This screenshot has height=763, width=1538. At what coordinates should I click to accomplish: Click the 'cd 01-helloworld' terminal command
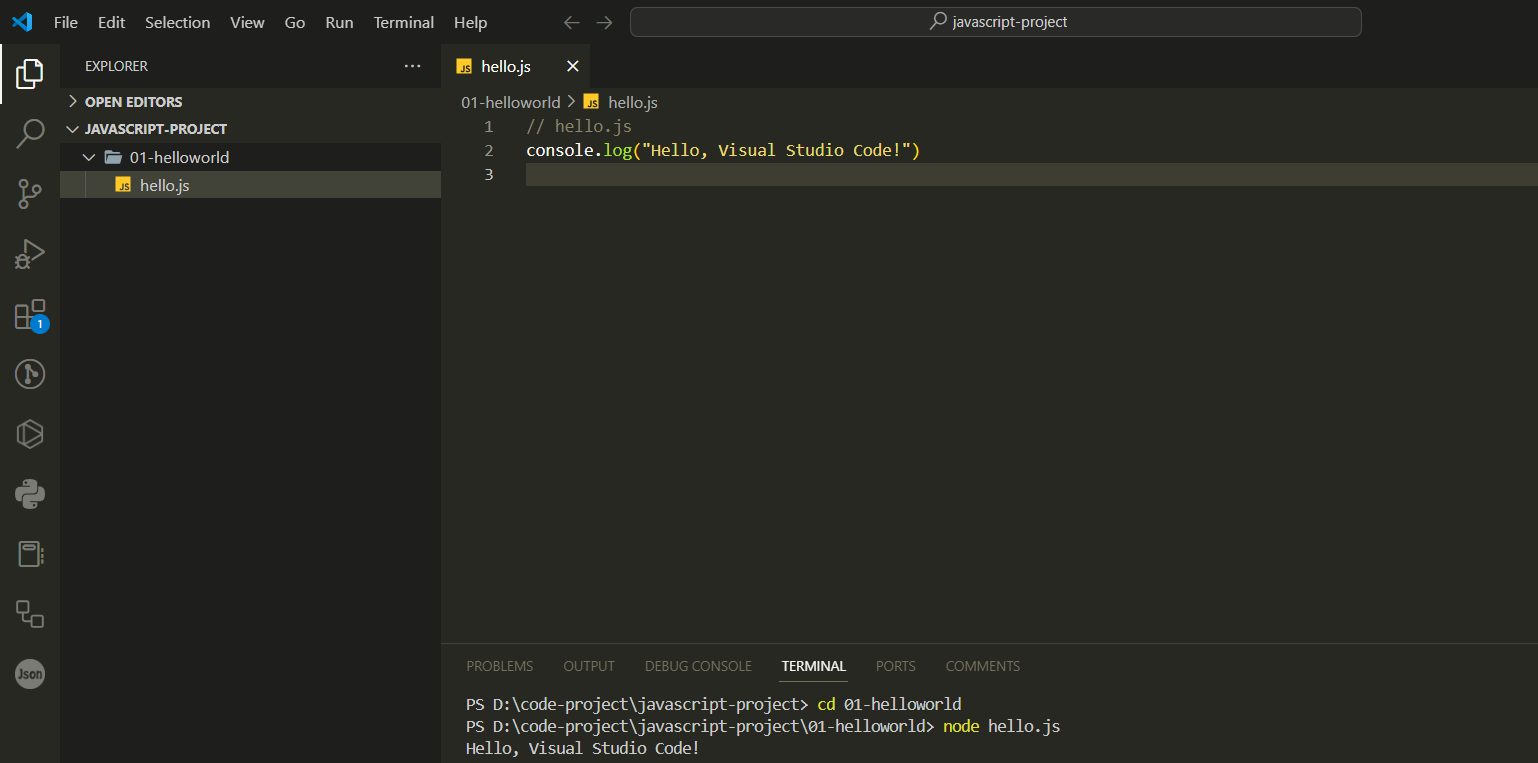889,704
